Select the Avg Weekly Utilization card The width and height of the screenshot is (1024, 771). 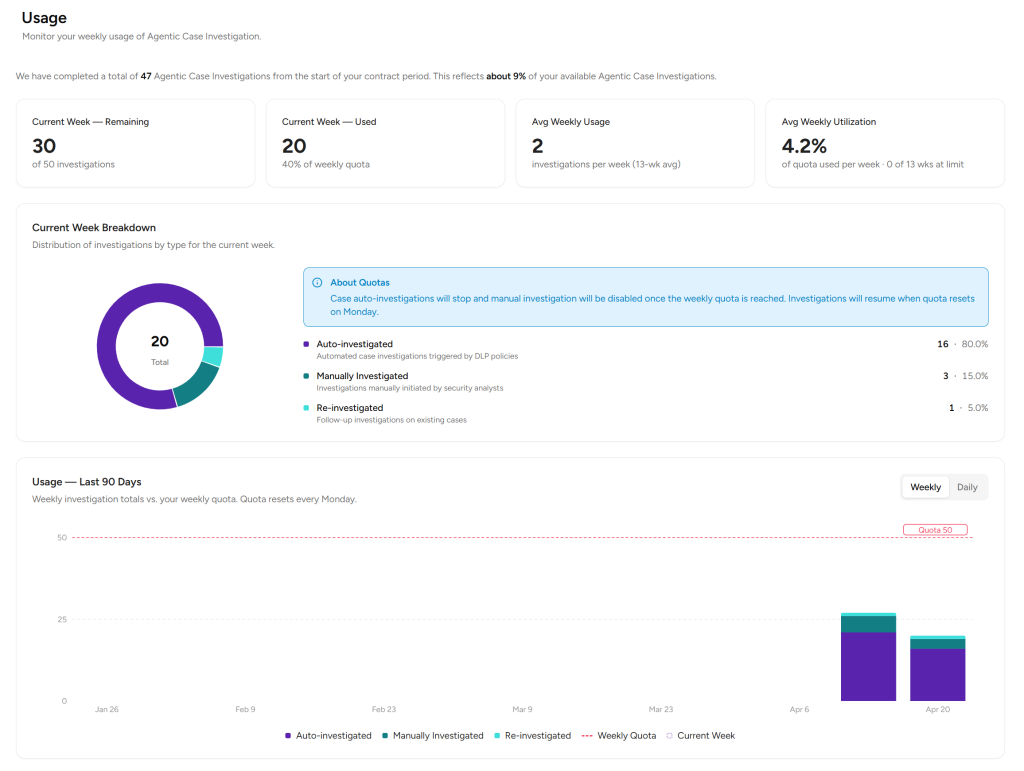click(x=885, y=143)
